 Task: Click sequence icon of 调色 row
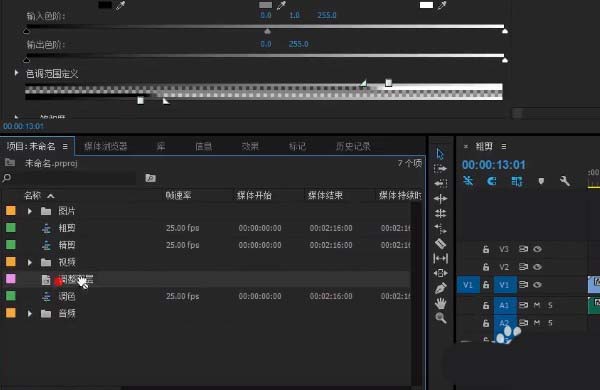pyautogui.click(x=46, y=296)
